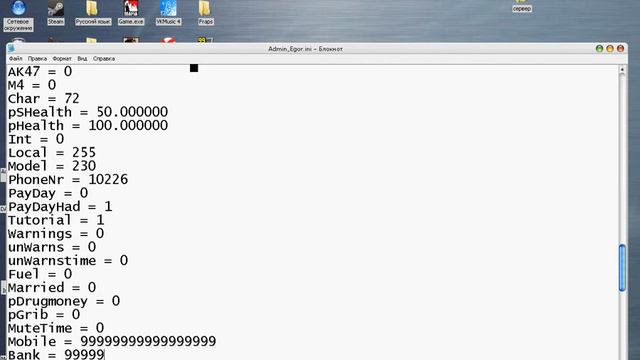Click the 'unWarns = 0' line

[x=52, y=247]
